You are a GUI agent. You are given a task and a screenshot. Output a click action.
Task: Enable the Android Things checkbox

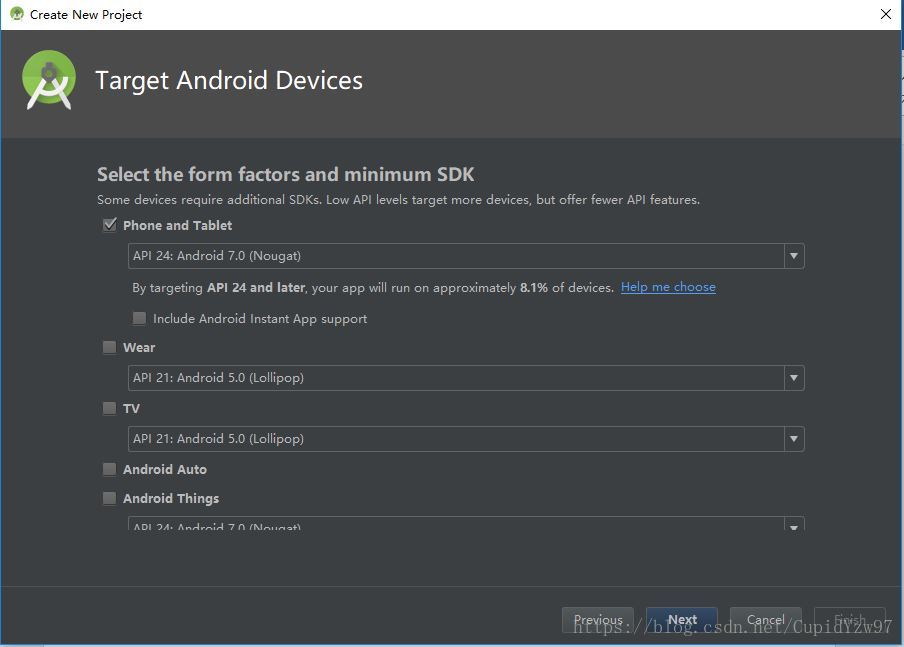pyautogui.click(x=109, y=498)
